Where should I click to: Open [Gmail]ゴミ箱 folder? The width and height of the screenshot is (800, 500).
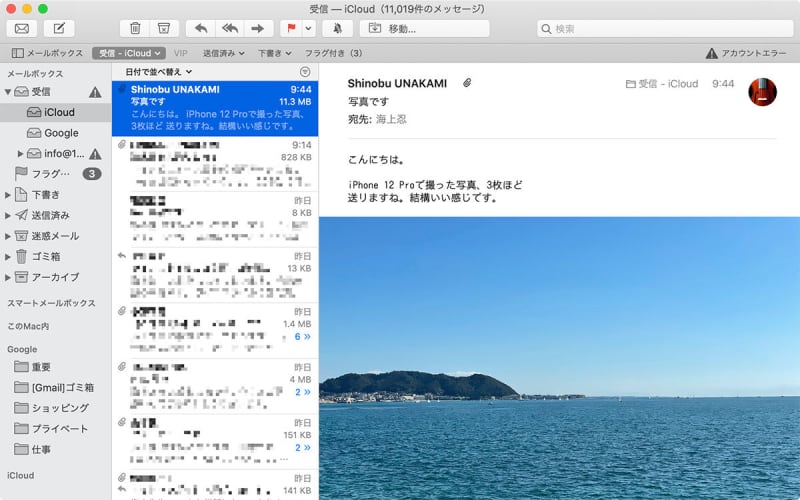point(56,387)
